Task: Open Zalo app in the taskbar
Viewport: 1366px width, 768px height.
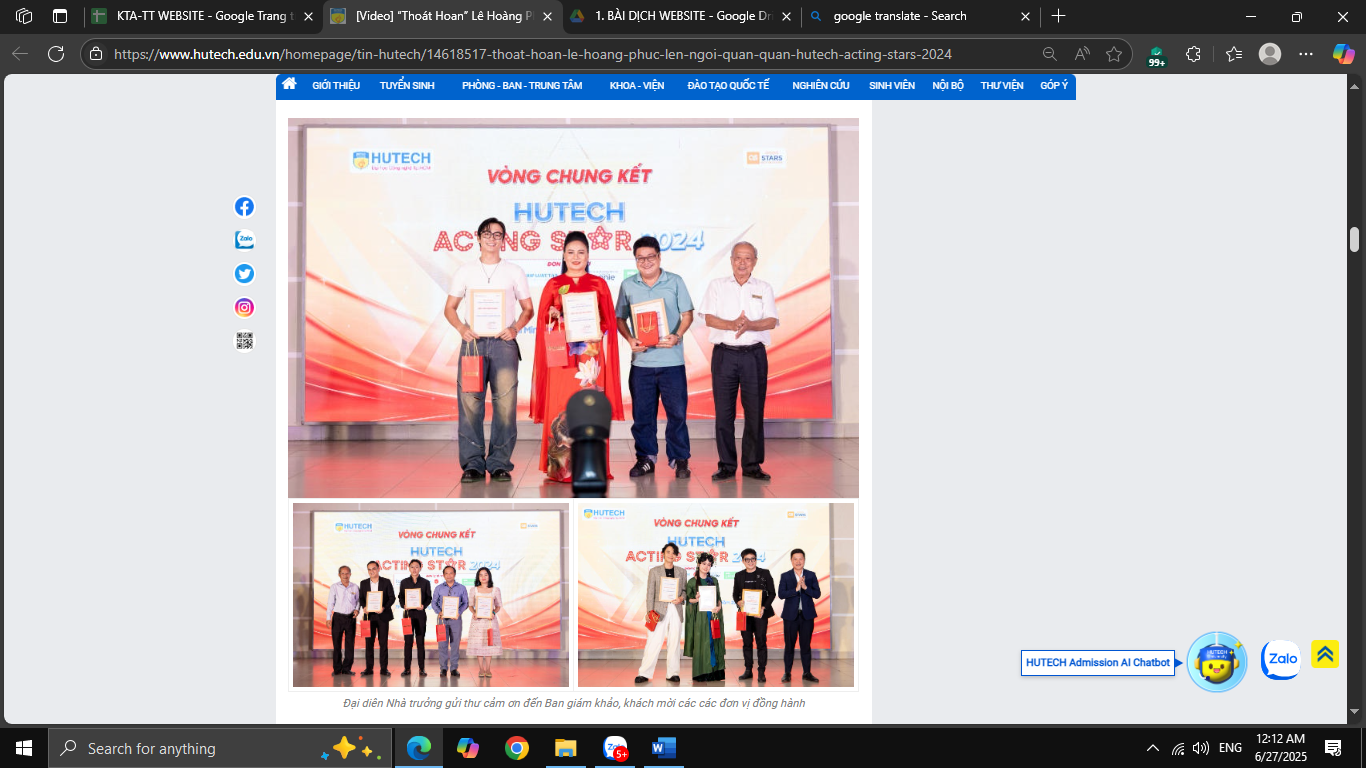Action: tap(614, 748)
